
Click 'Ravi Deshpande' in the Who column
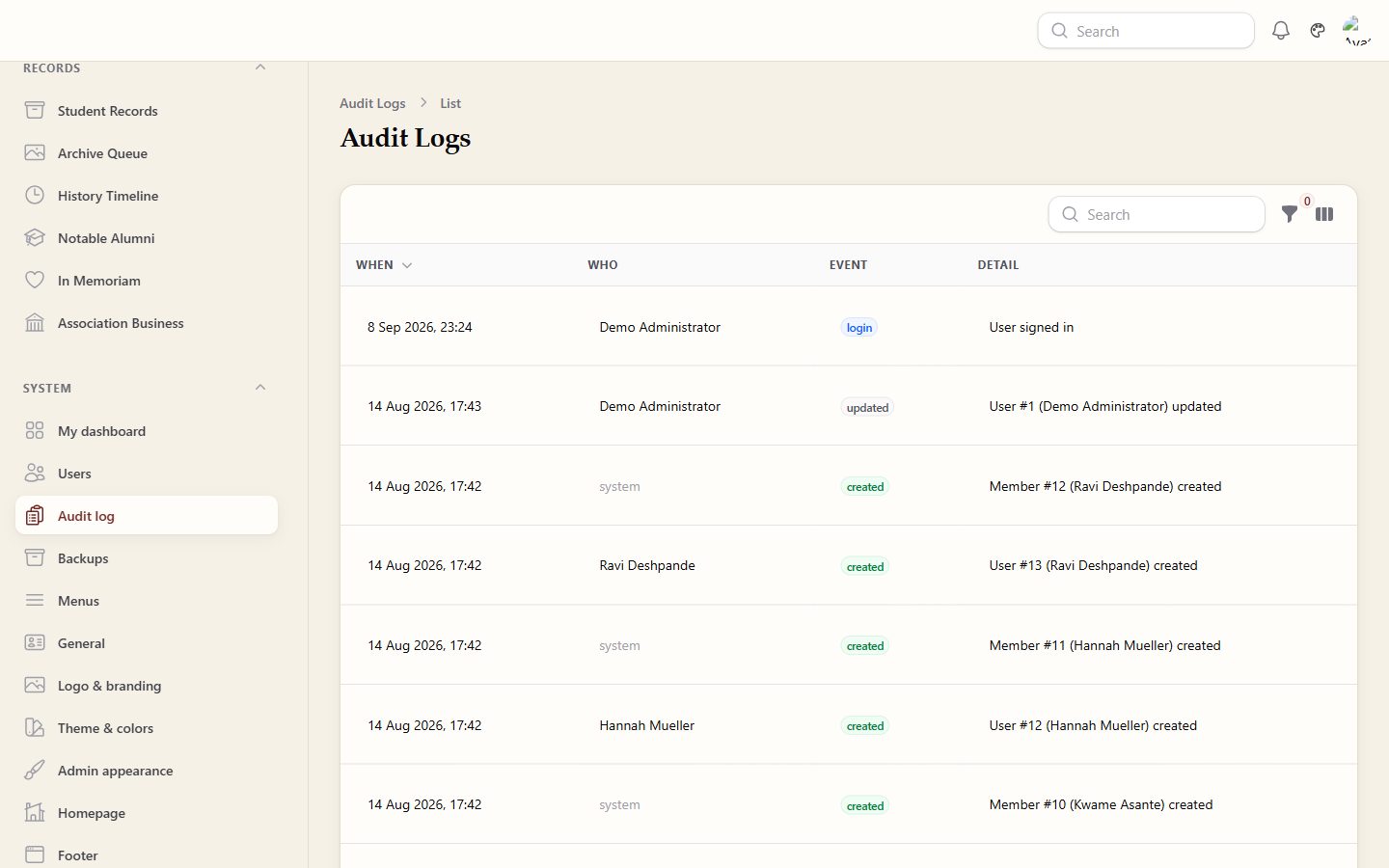coord(646,565)
